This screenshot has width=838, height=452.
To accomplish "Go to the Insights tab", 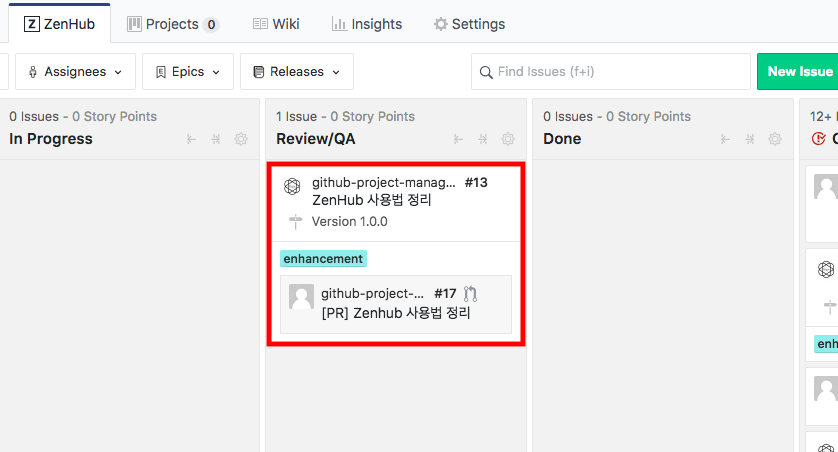I will [367, 24].
